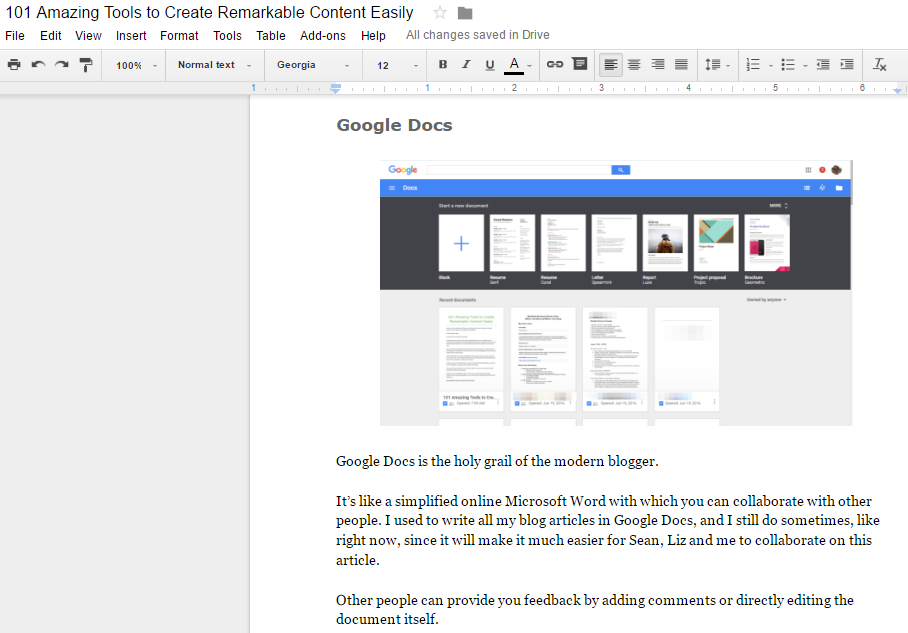Image resolution: width=908 pixels, height=633 pixels.
Task: Open the Help menu
Action: click(x=374, y=36)
